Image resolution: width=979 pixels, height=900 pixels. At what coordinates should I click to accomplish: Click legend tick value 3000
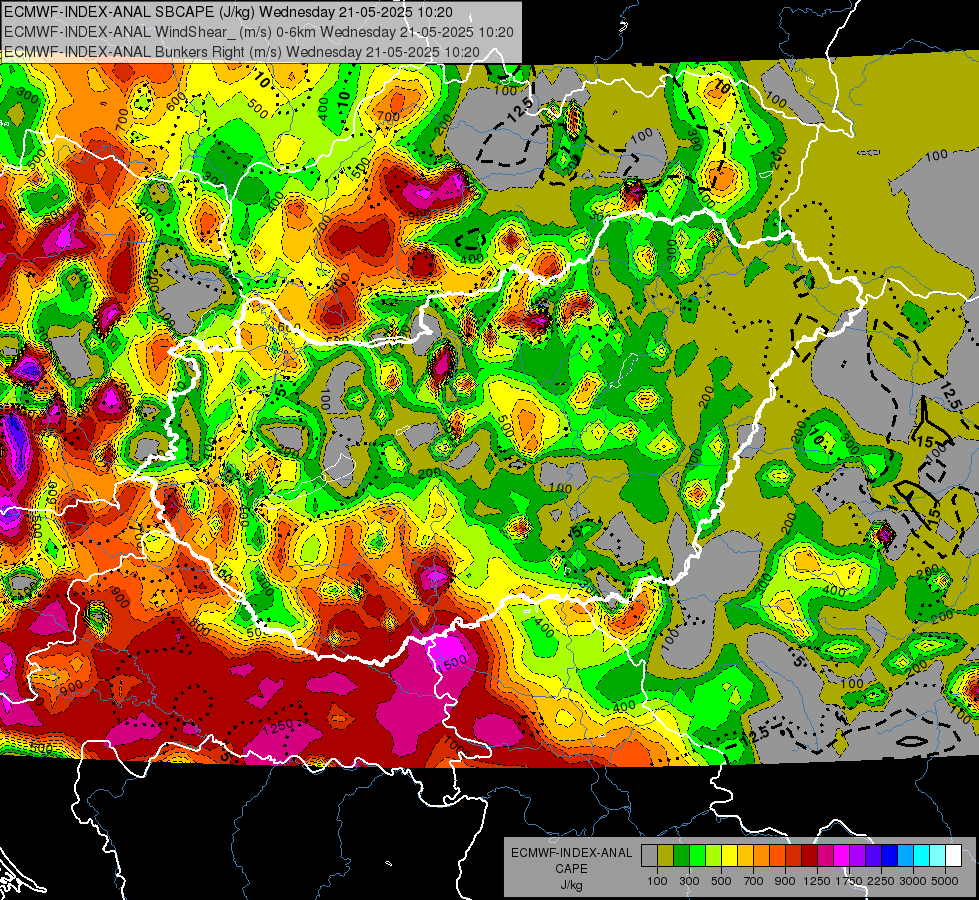913,881
